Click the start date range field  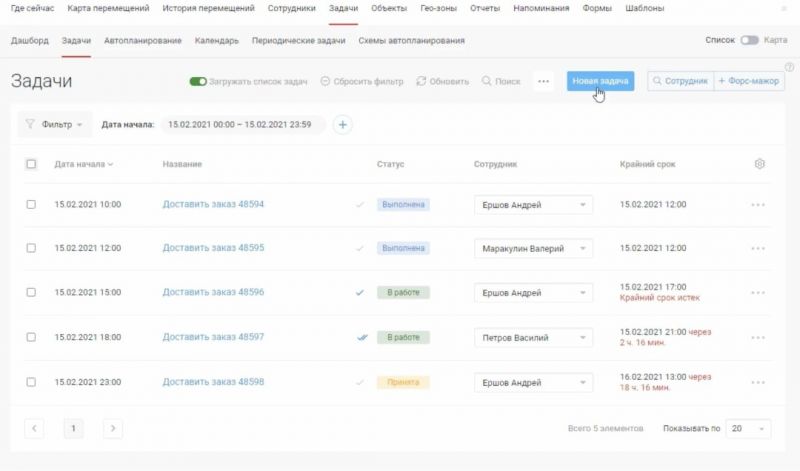[240, 125]
